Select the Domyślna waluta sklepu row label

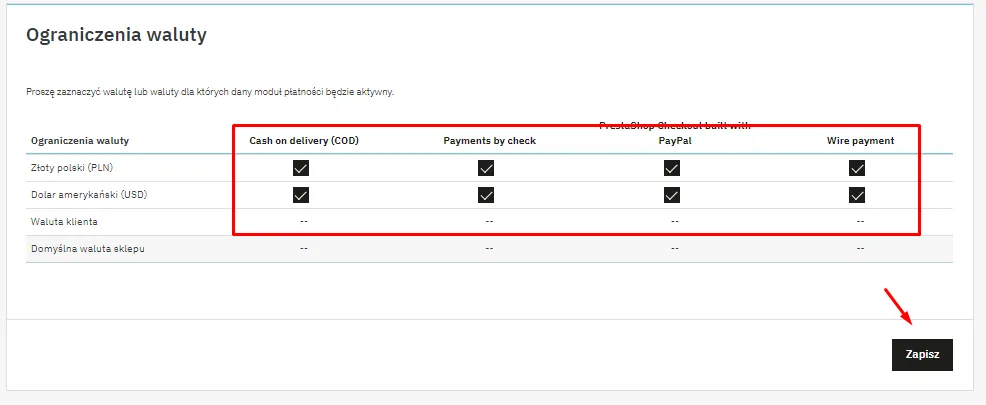88,248
